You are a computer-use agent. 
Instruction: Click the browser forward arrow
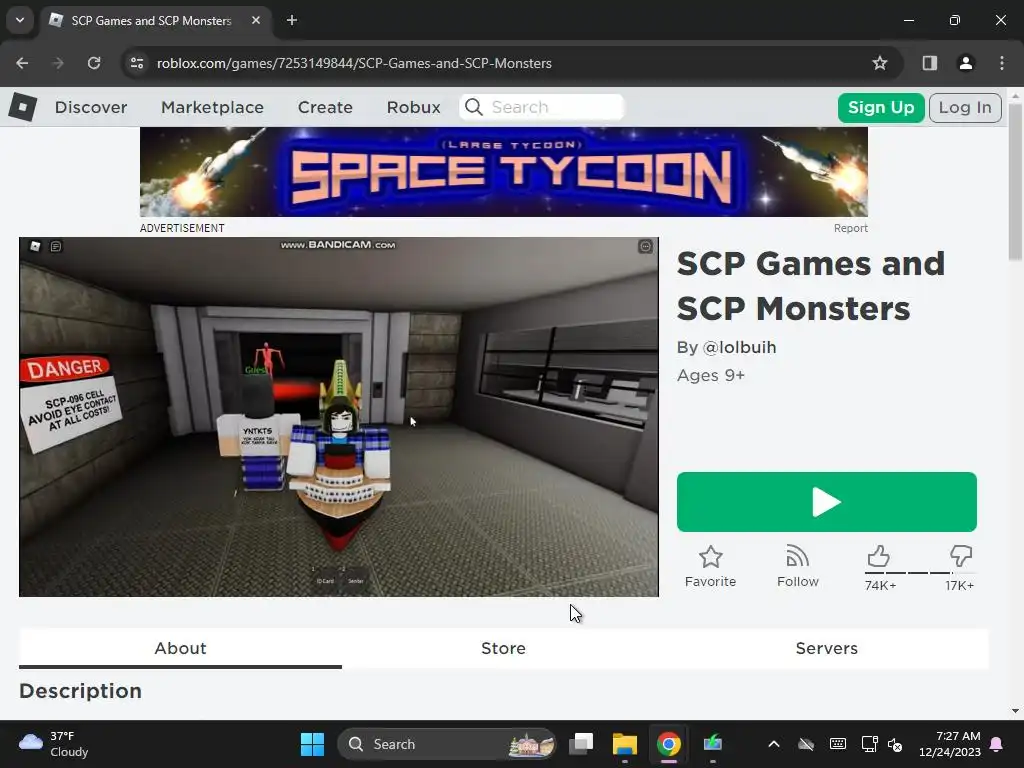click(58, 63)
